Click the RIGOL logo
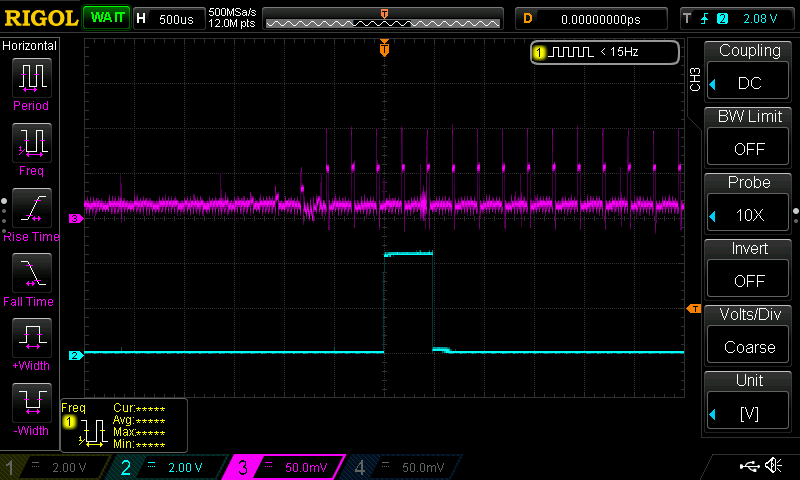Viewport: 800px width, 480px height. tap(41, 18)
